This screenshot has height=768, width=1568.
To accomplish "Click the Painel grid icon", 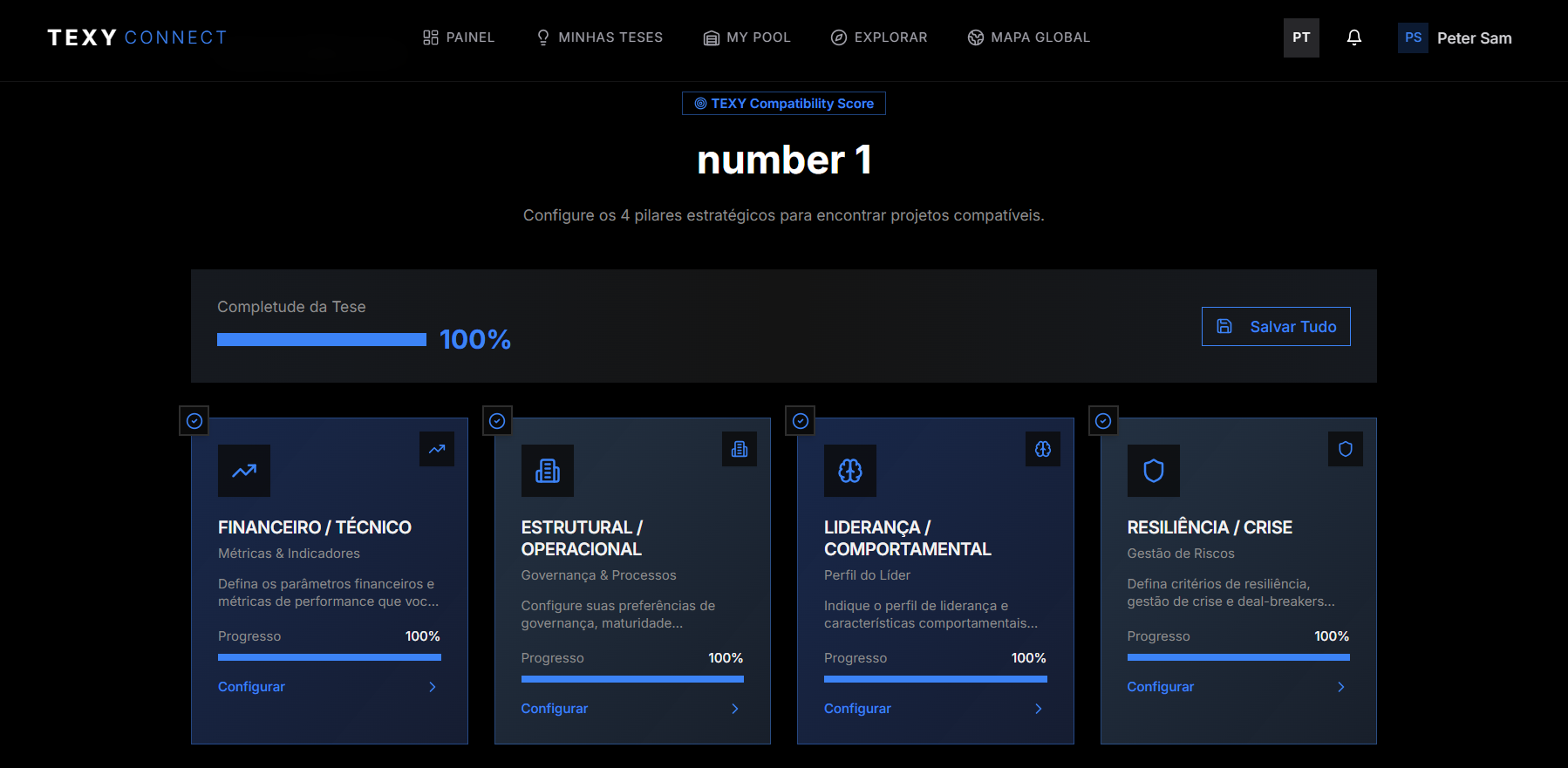I will point(431,37).
